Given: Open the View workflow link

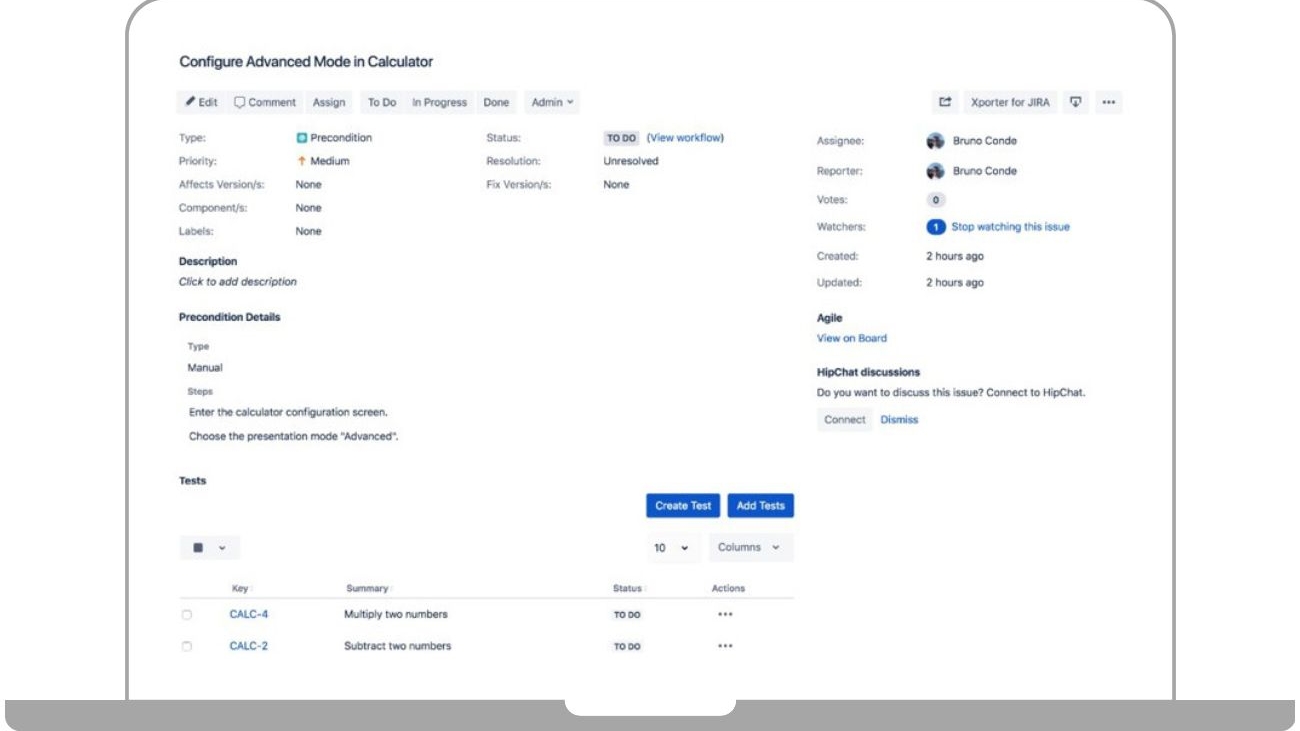Looking at the screenshot, I should (685, 138).
